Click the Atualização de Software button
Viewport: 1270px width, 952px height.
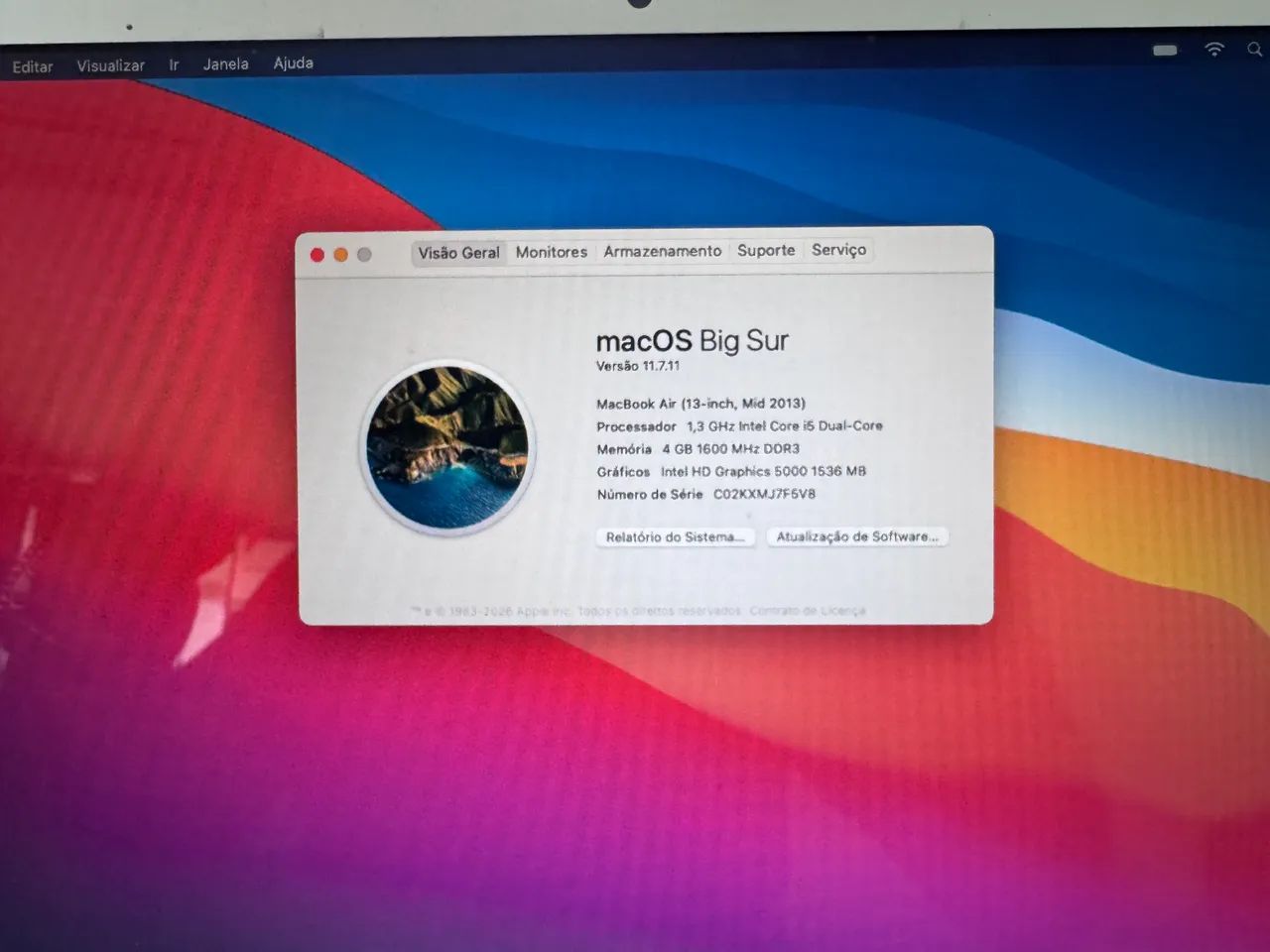tap(857, 536)
